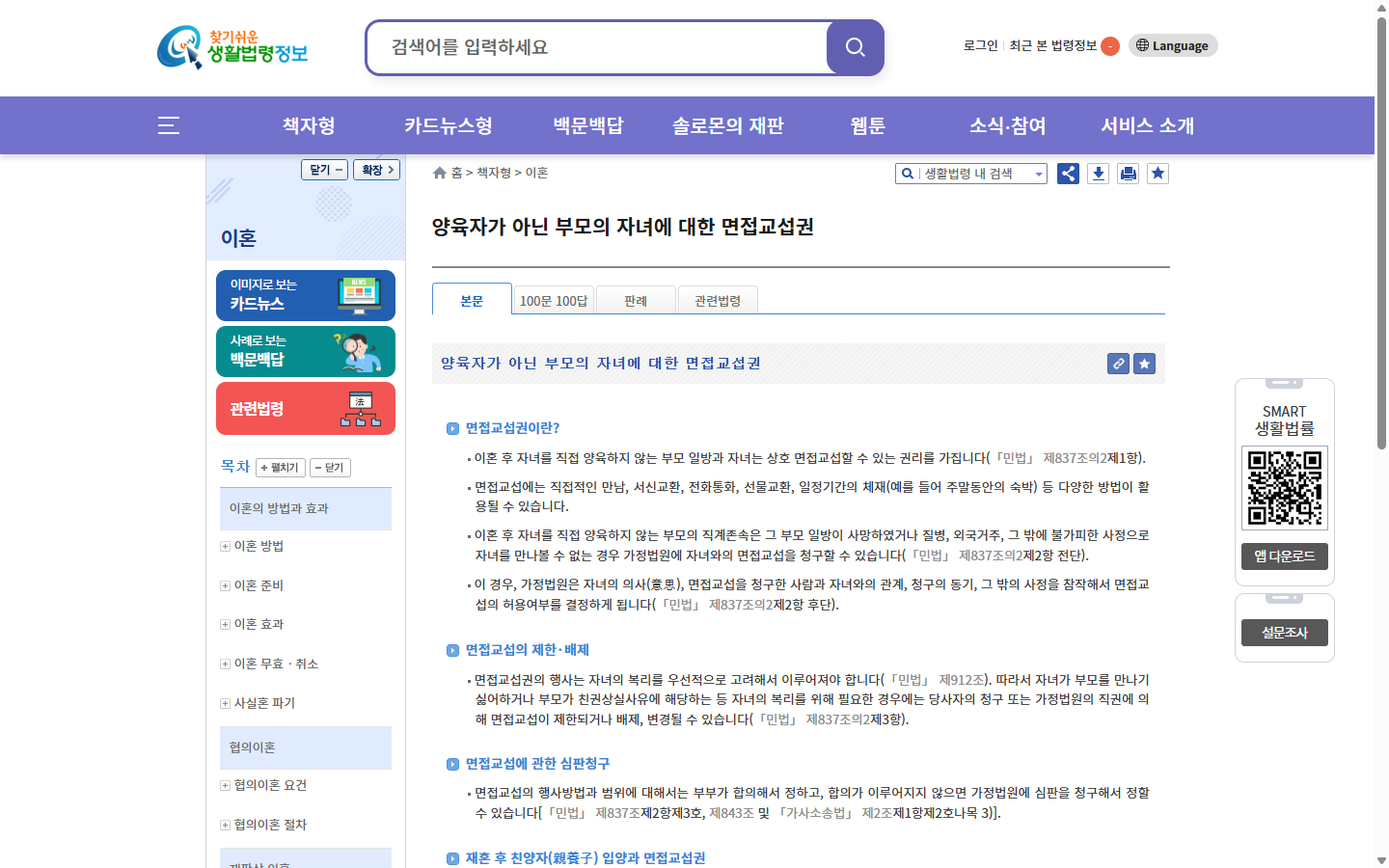Open the hamburger menu in navigation bar
Viewport: 1389px width, 868px height.
click(x=169, y=125)
